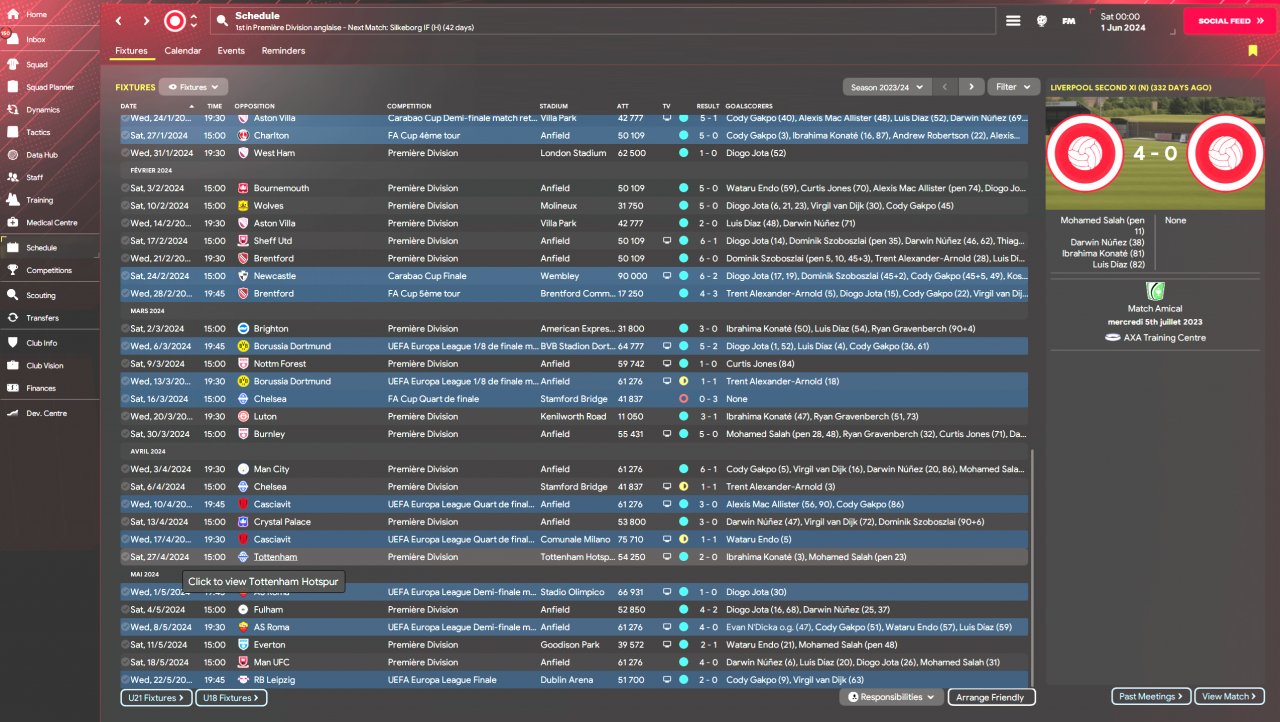Screen dimensions: 1280x722
Task: Click the Schedule search bar
Action: point(602,21)
